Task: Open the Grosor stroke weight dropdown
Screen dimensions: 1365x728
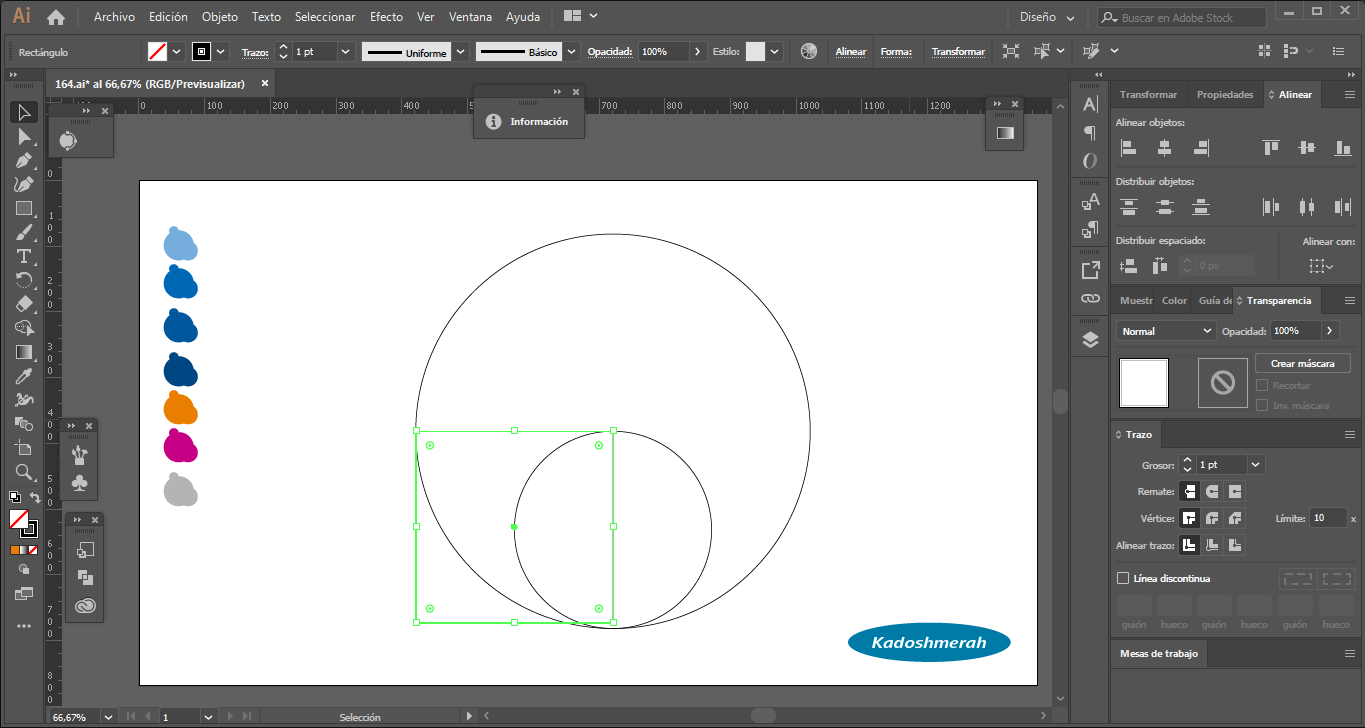Action: 1256,465
